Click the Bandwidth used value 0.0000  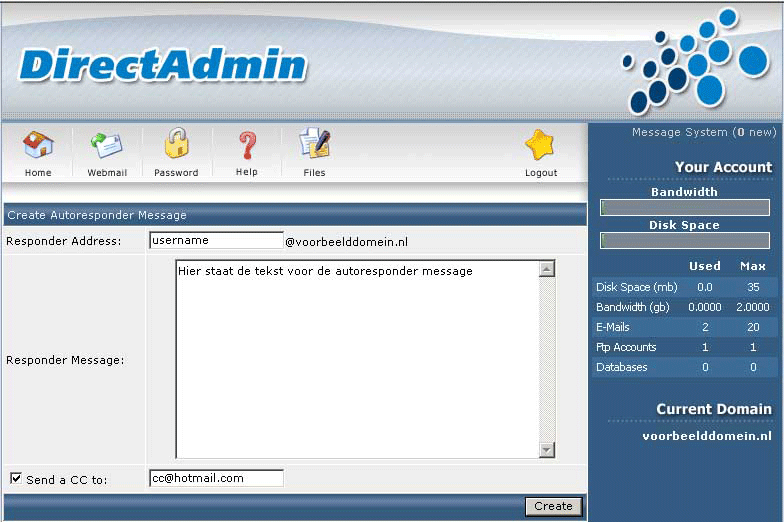click(x=704, y=307)
